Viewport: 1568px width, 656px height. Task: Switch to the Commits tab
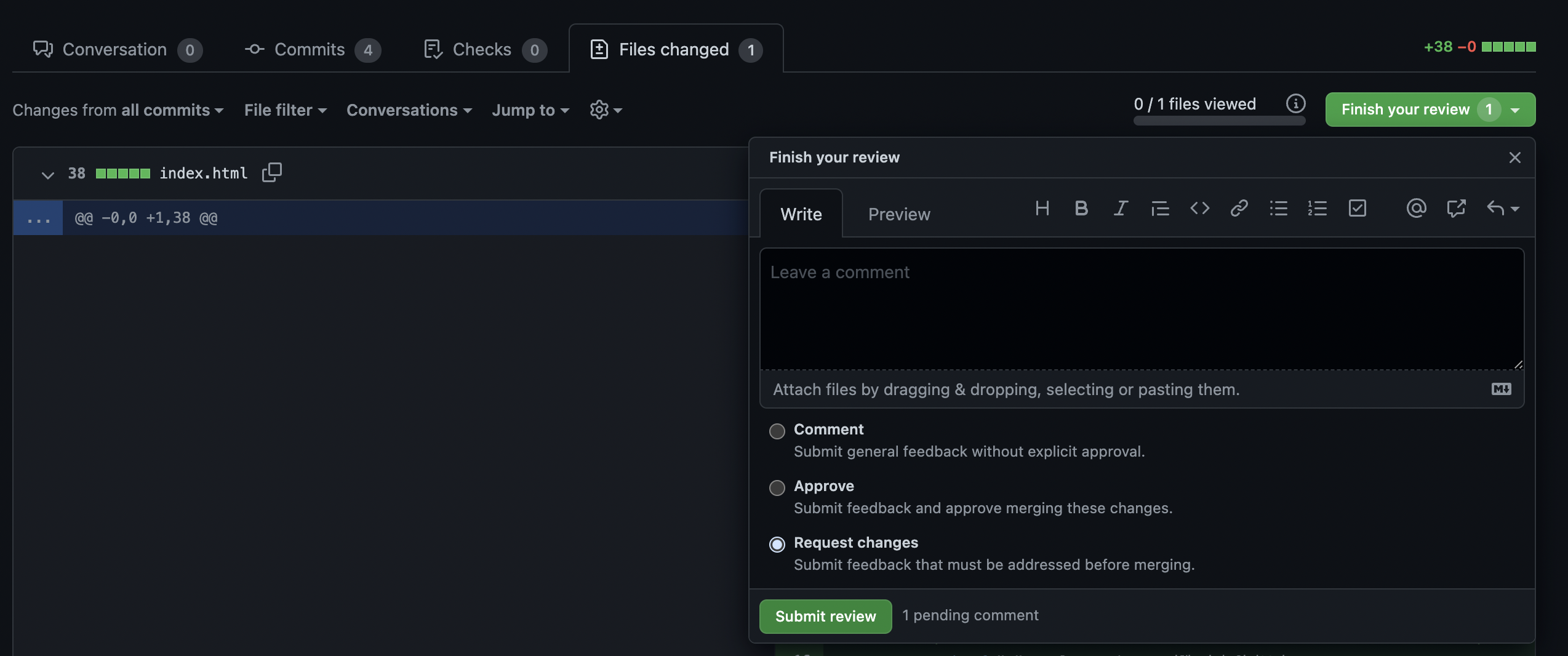(310, 49)
